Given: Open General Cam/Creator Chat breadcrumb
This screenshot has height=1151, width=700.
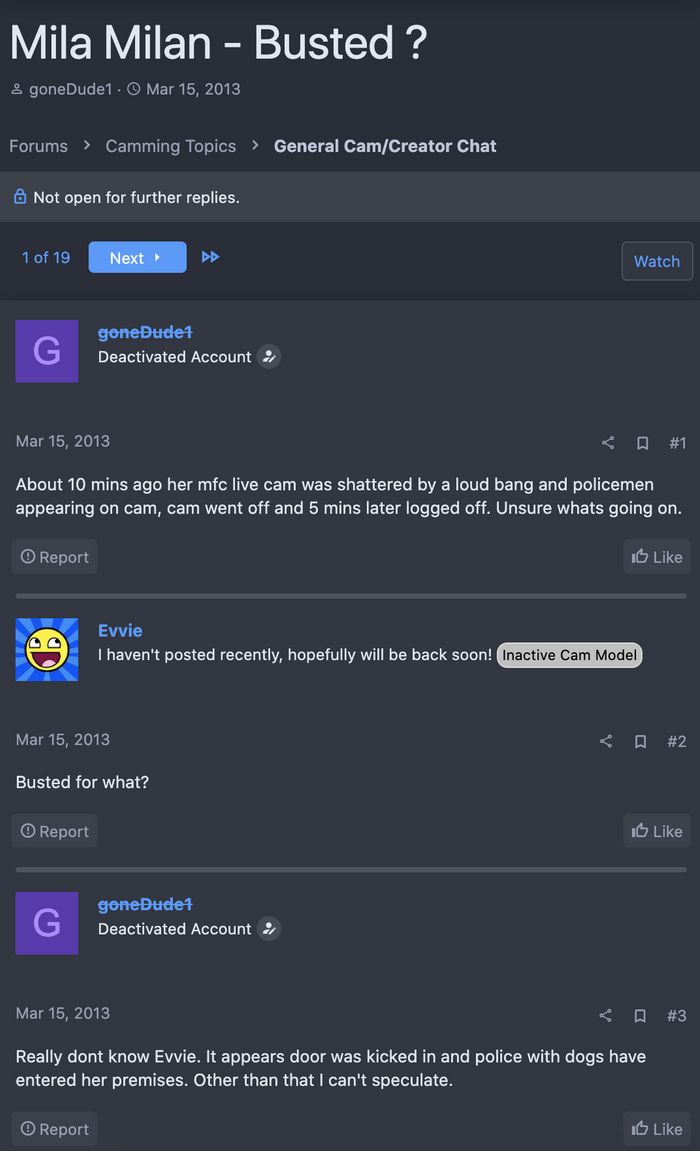Looking at the screenshot, I should (385, 146).
